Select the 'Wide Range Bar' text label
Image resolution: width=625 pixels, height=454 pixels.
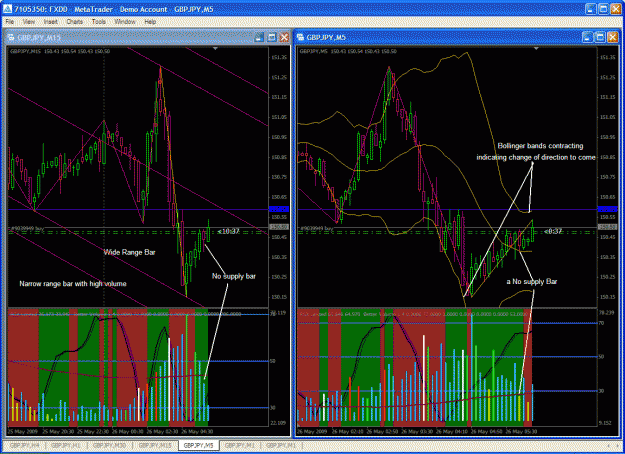(129, 252)
